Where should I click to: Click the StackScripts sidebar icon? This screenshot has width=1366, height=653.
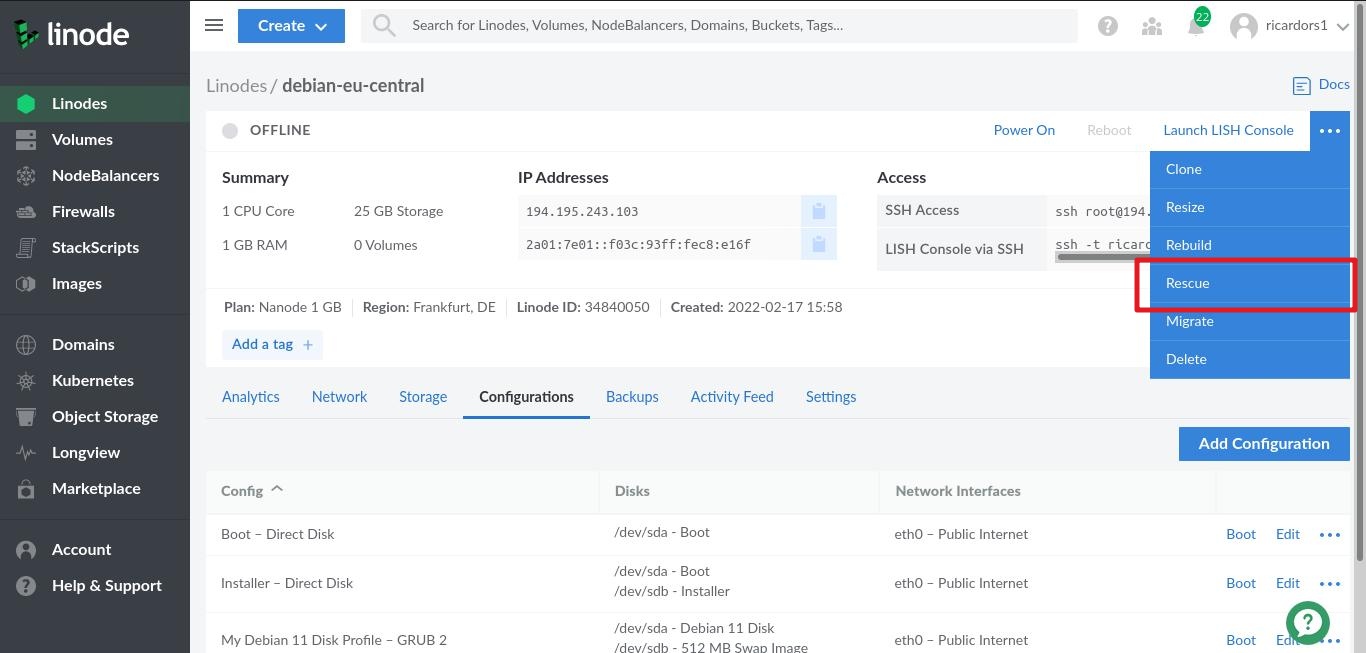pyautogui.click(x=26, y=248)
